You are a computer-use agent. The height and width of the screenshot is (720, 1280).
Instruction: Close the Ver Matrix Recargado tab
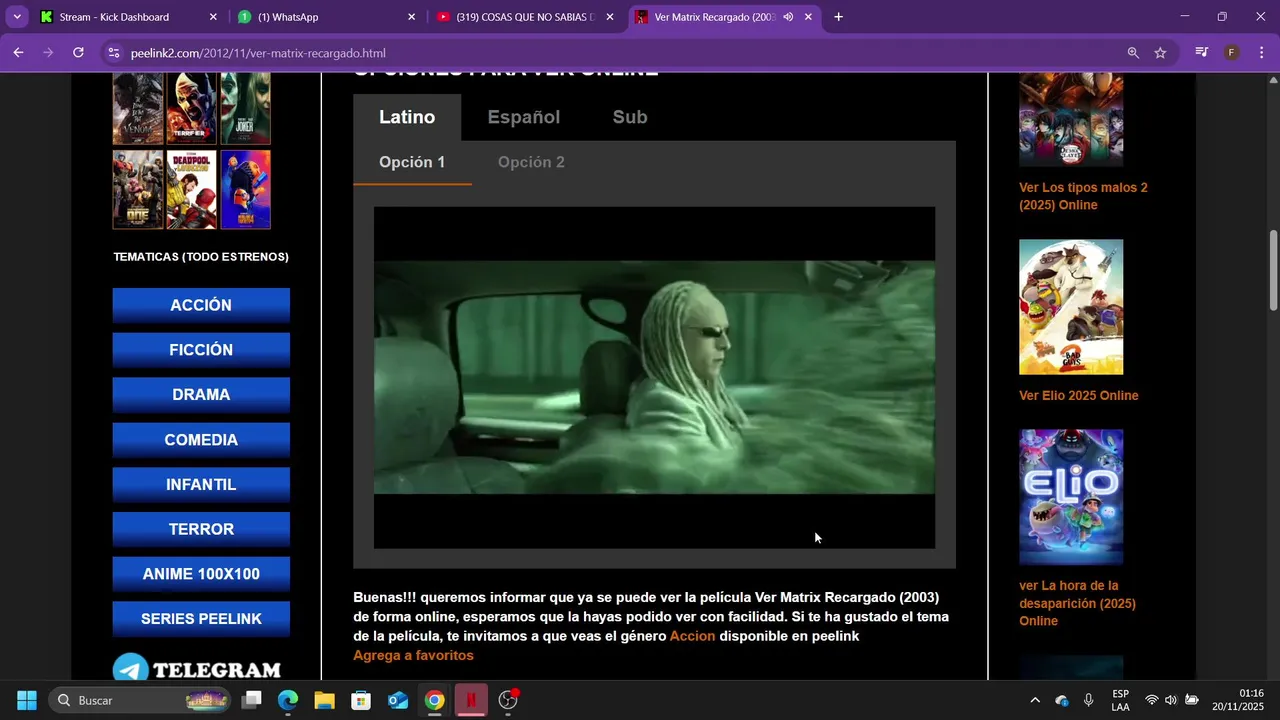tap(808, 17)
